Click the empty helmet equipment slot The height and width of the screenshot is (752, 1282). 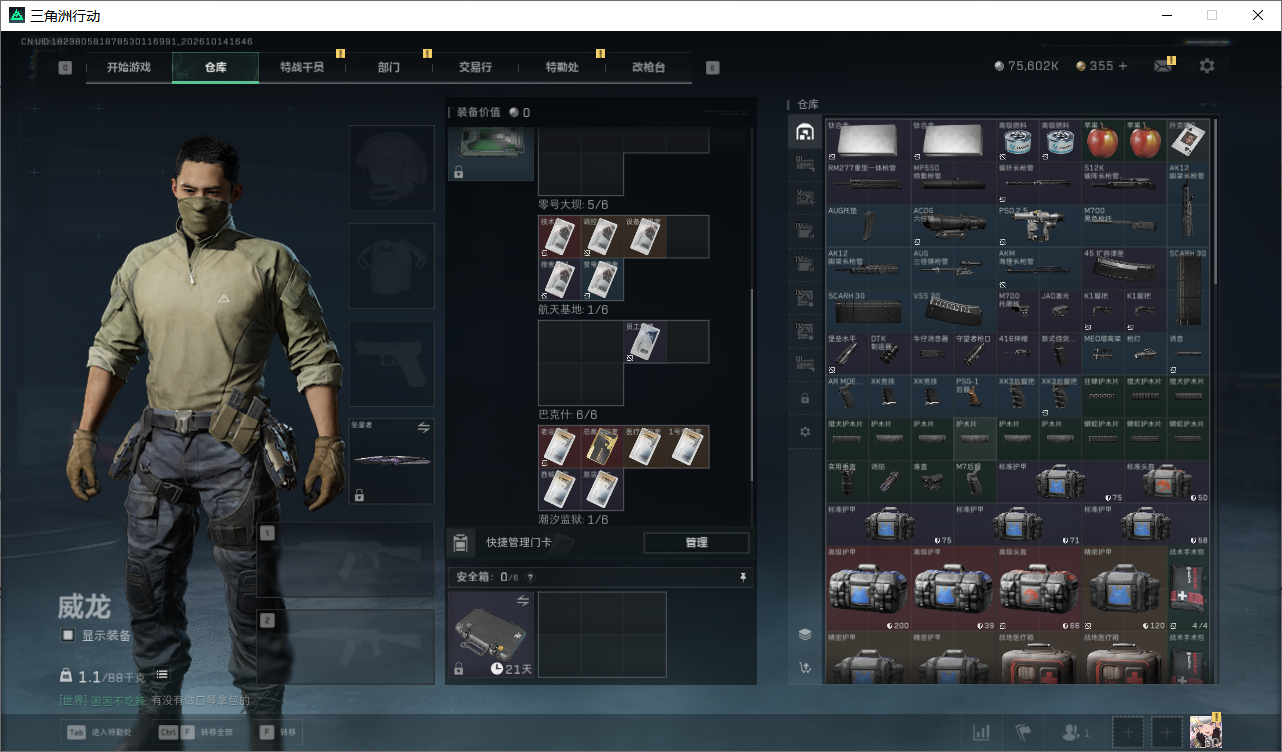[392, 168]
